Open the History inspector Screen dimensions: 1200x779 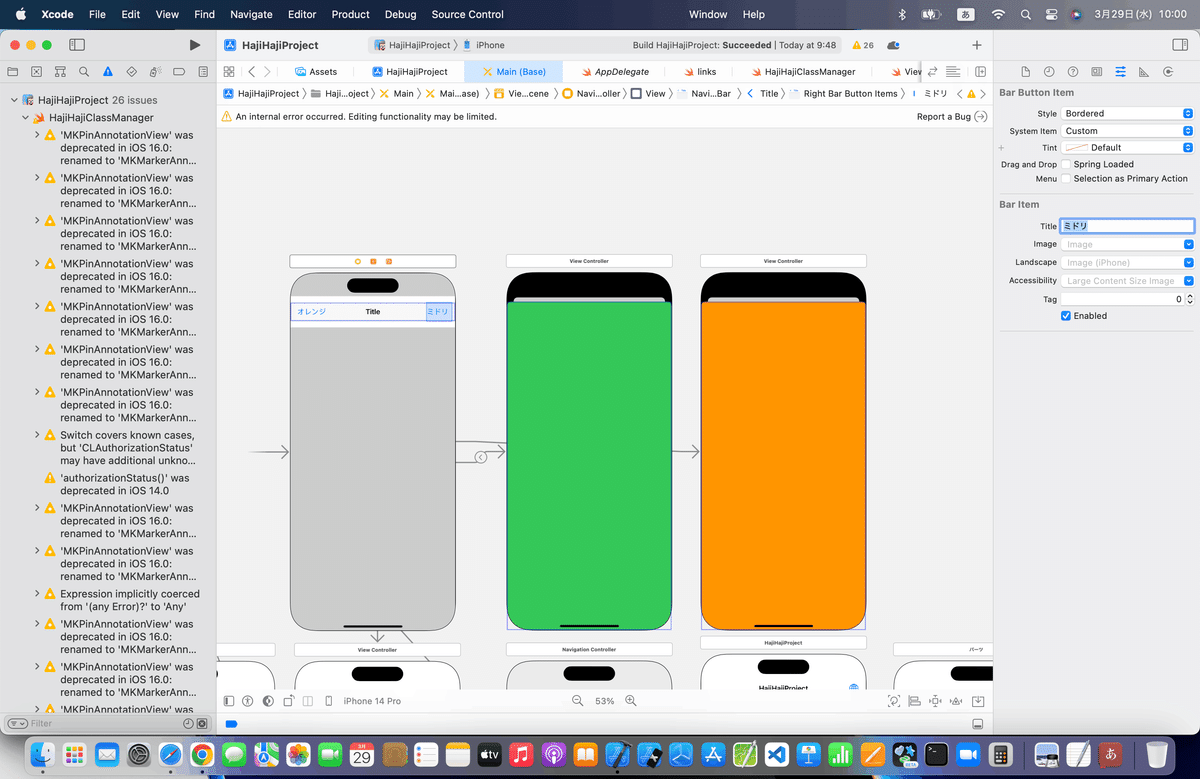coord(1049,72)
